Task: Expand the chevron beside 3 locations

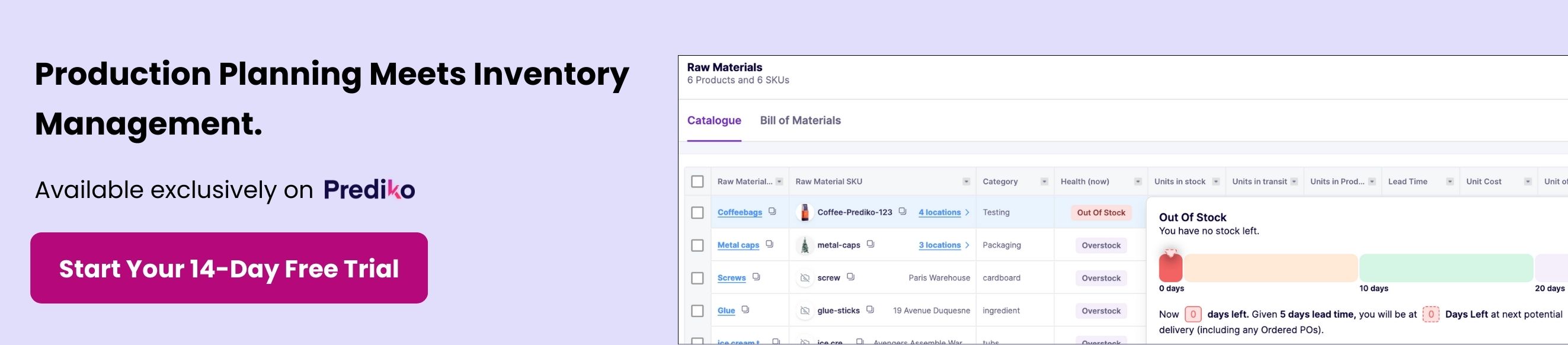Action: pos(967,245)
